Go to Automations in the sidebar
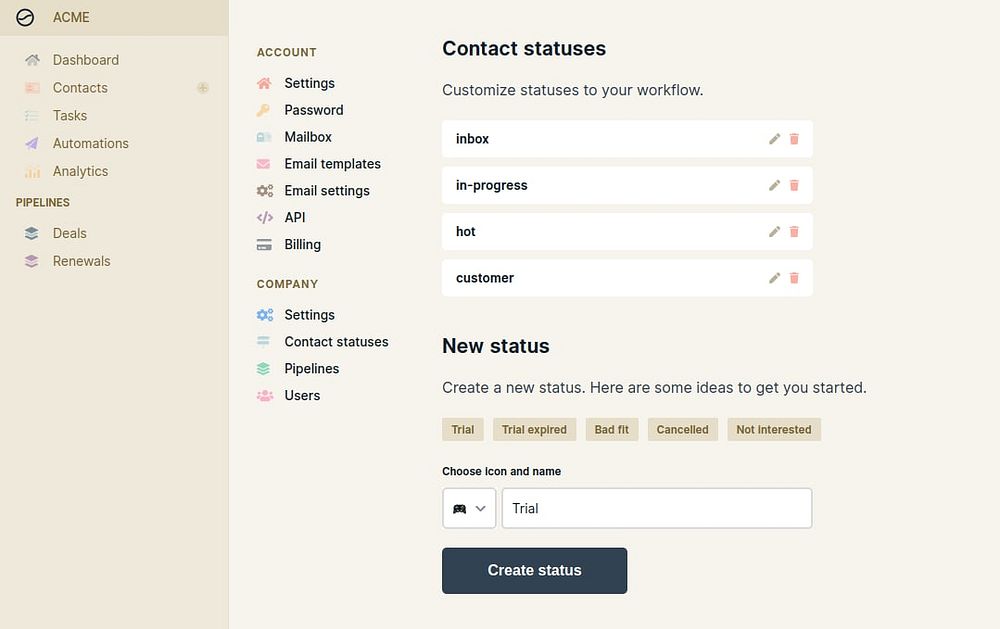 90,143
